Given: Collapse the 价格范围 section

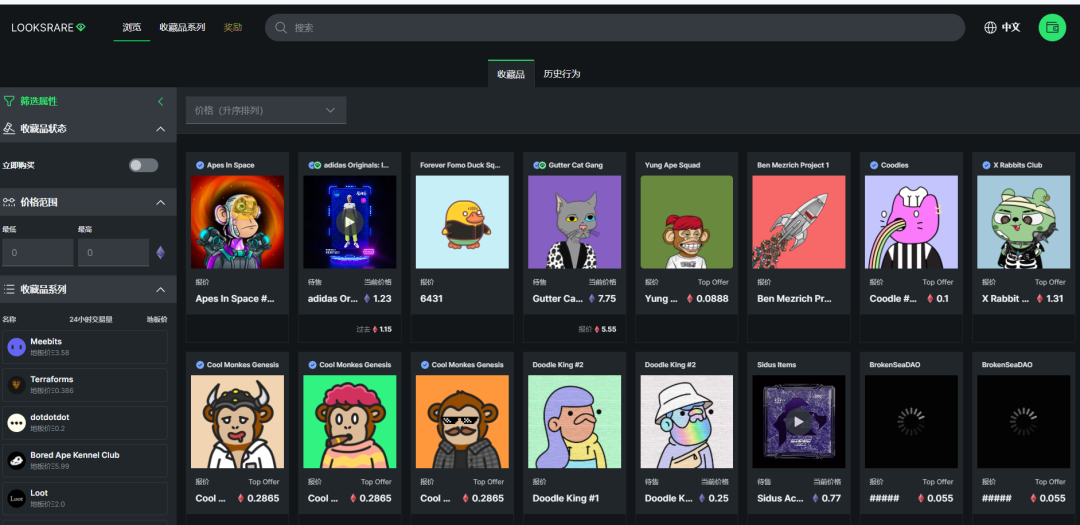Looking at the screenshot, I should (160, 202).
